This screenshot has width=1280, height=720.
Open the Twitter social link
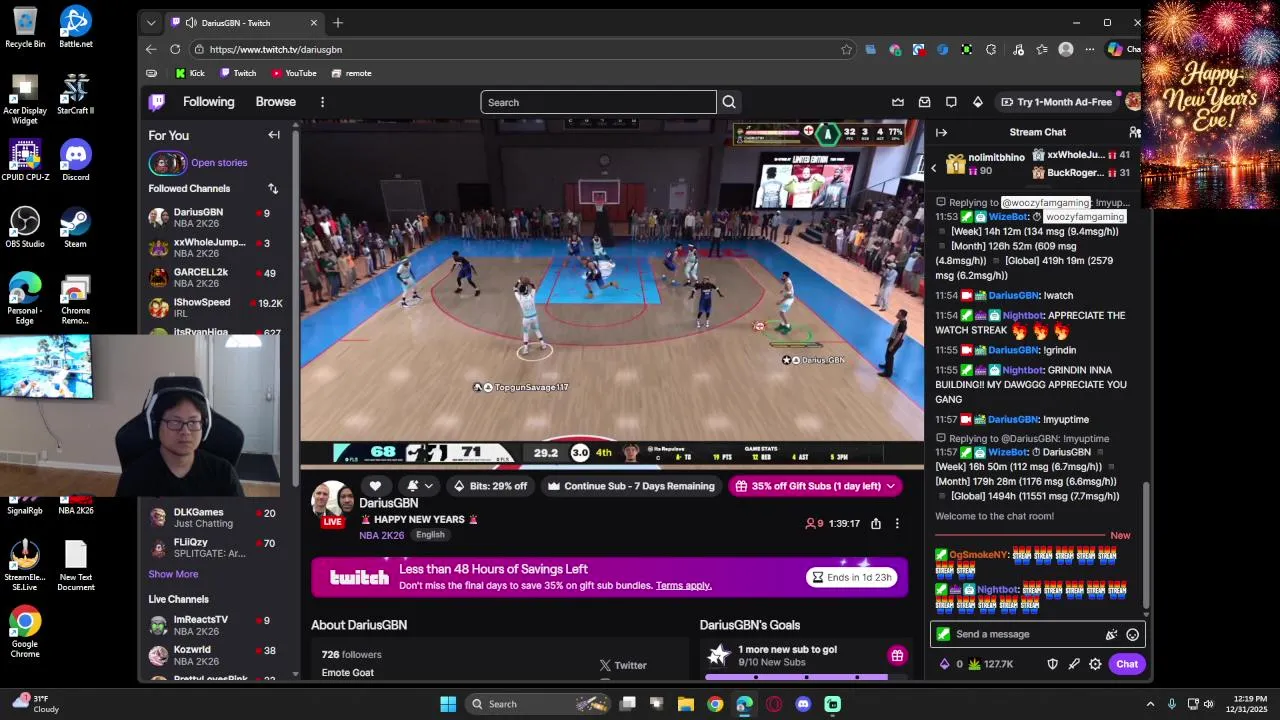pyautogui.click(x=622, y=665)
